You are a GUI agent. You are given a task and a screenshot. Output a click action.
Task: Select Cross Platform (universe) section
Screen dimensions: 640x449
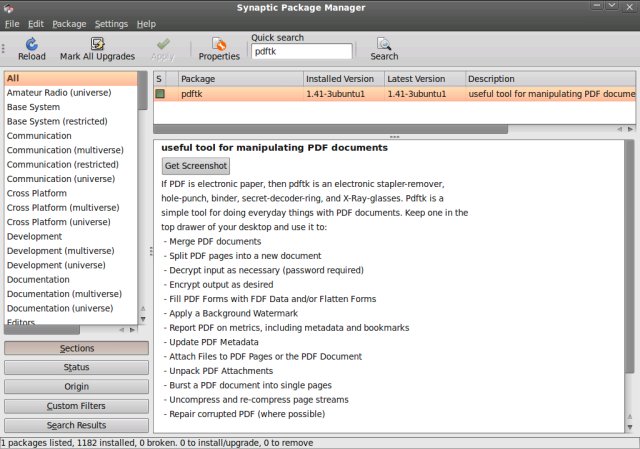tap(71, 222)
